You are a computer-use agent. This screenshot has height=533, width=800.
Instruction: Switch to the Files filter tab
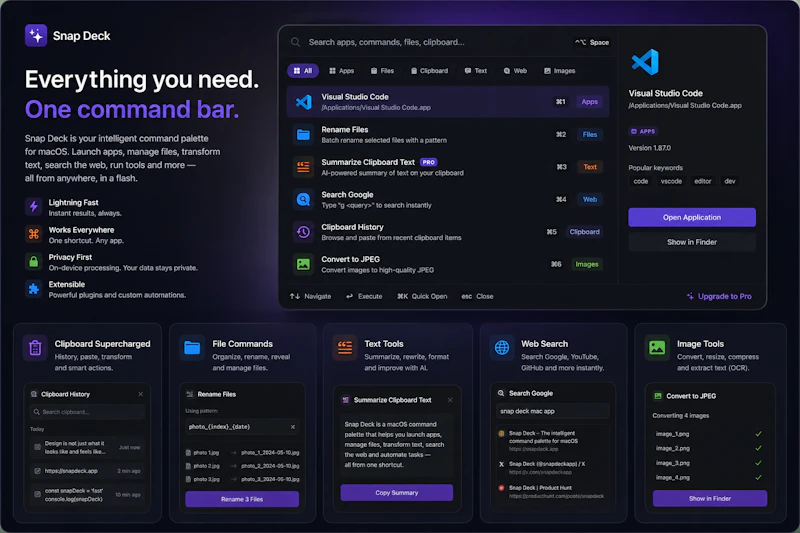382,71
